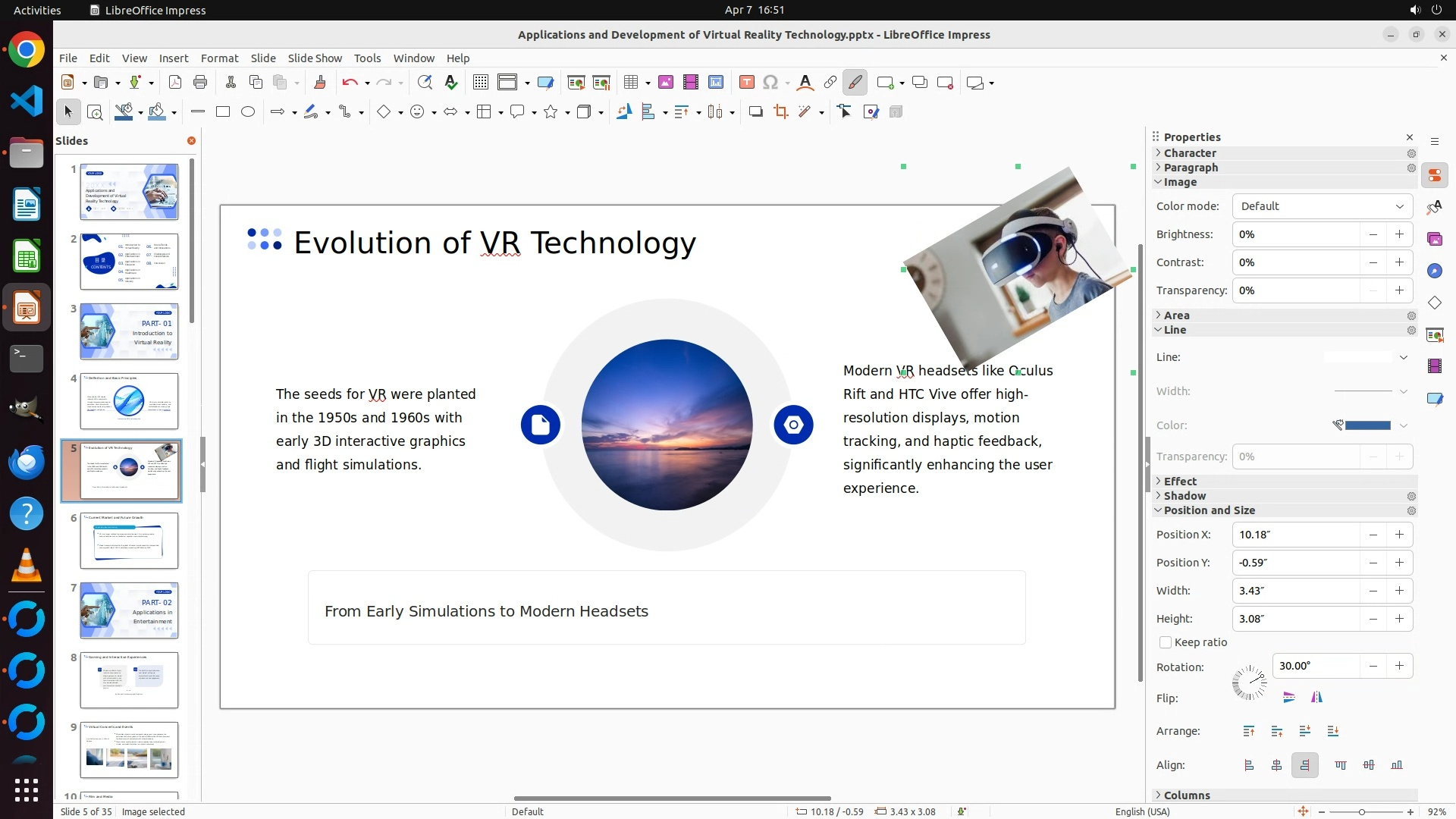
Task: Select the Crop Image tool
Action: (x=780, y=112)
